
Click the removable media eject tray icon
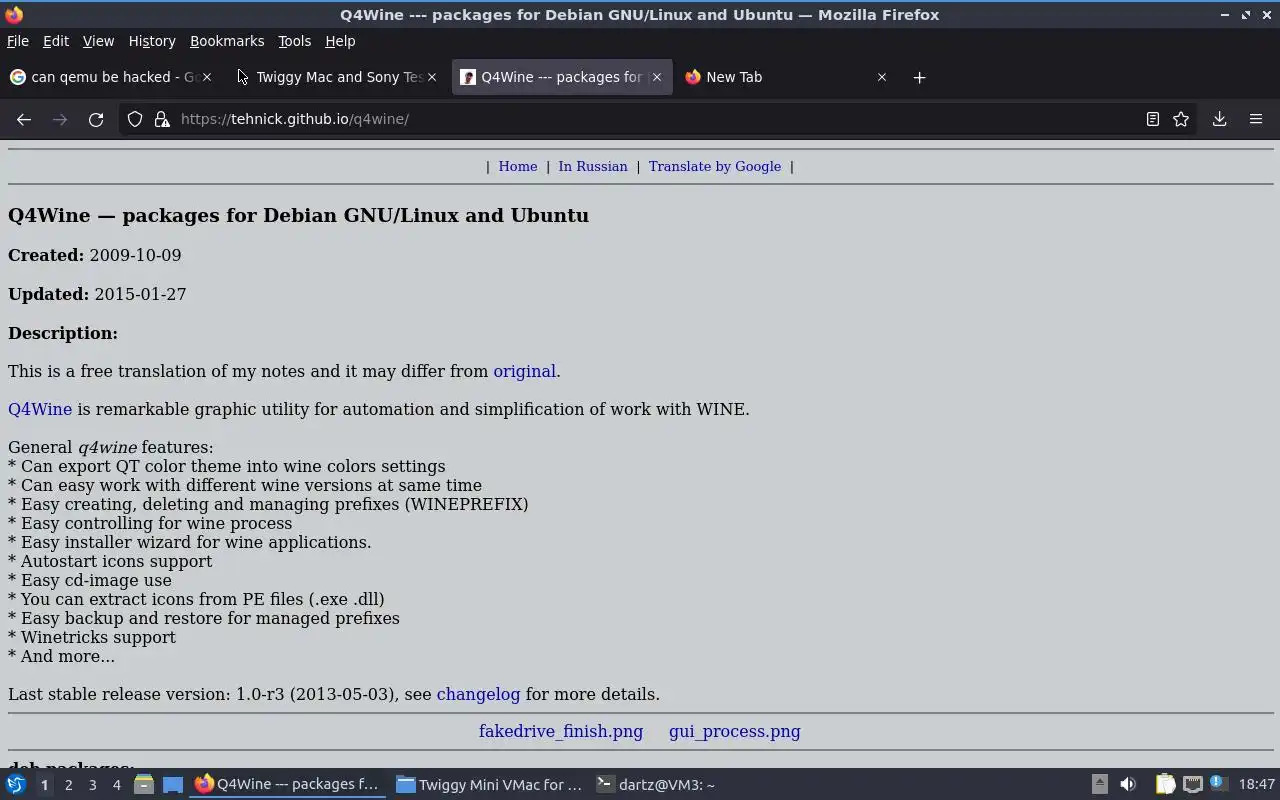[1099, 785]
